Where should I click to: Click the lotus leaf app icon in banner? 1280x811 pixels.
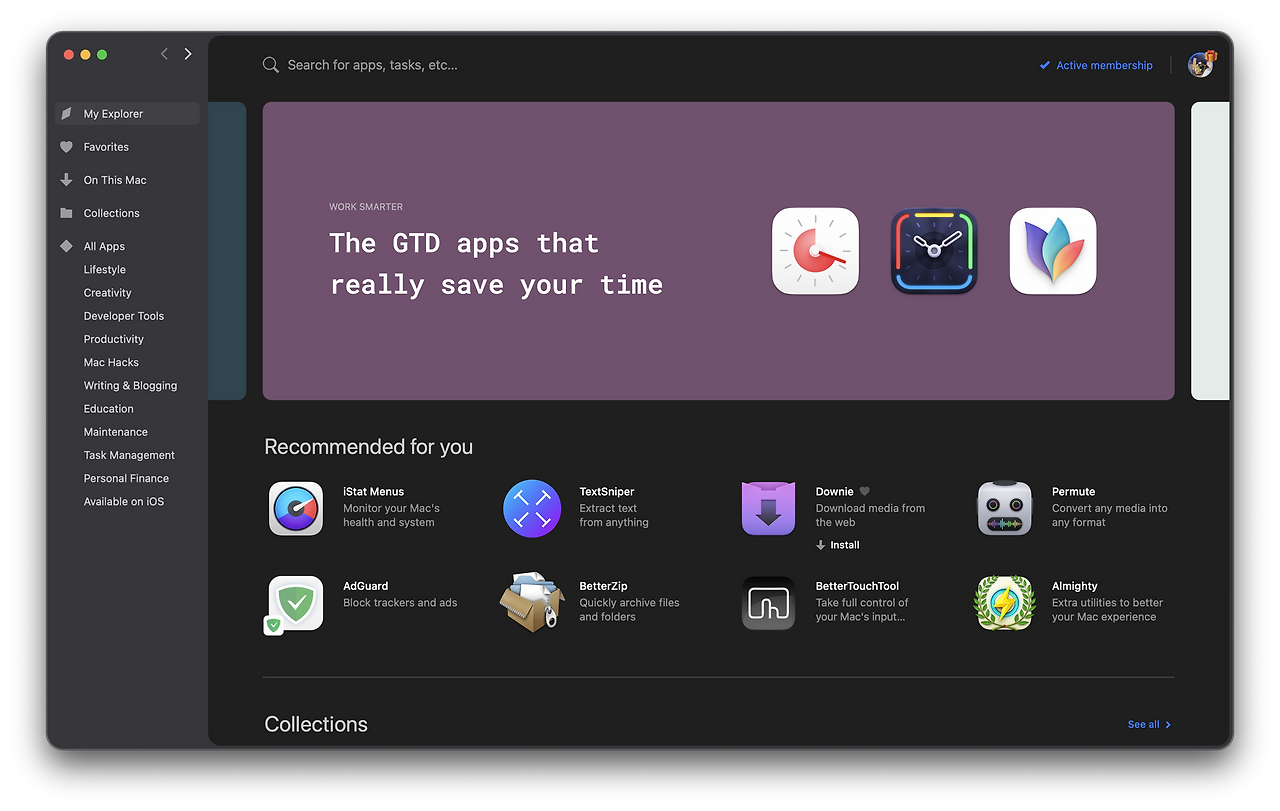[x=1053, y=251]
